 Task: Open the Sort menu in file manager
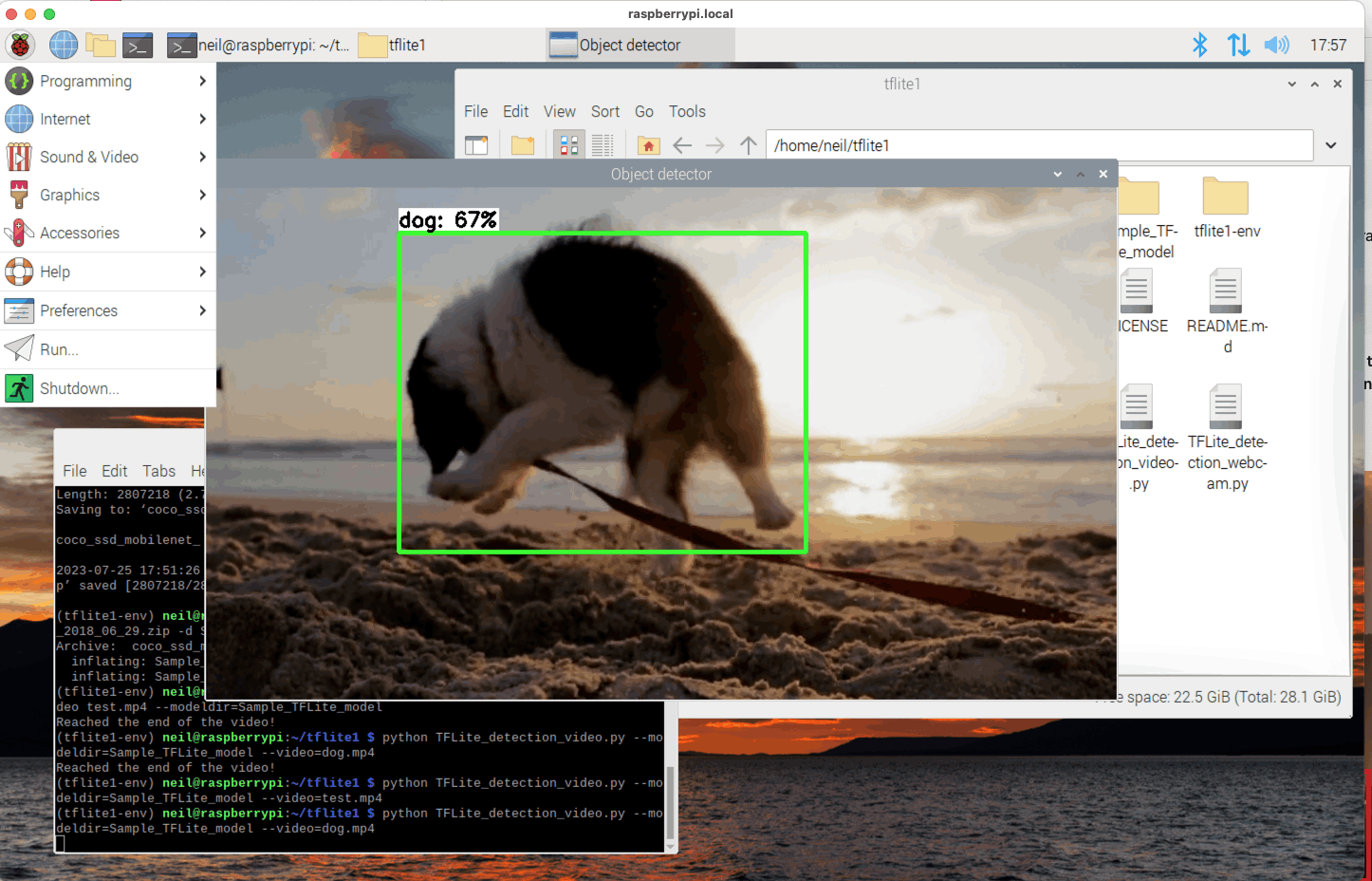[604, 111]
